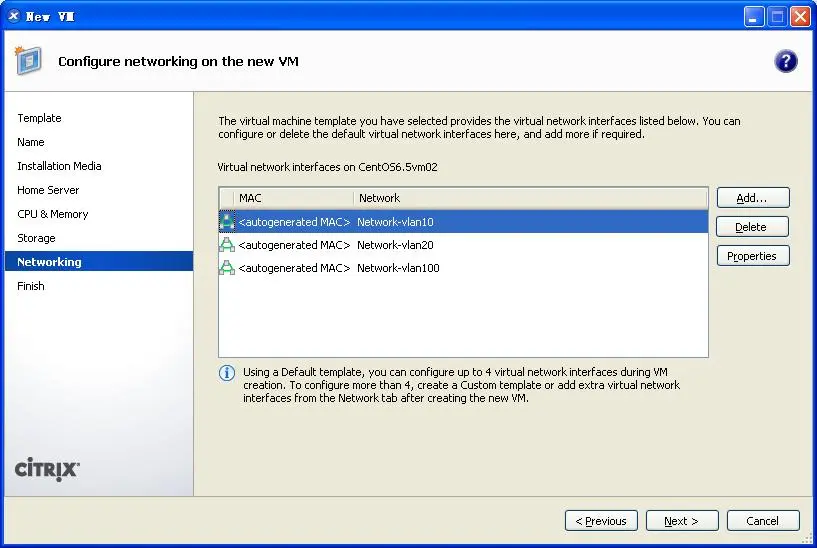Open the Storage step
This screenshot has width=817, height=548.
click(x=36, y=238)
